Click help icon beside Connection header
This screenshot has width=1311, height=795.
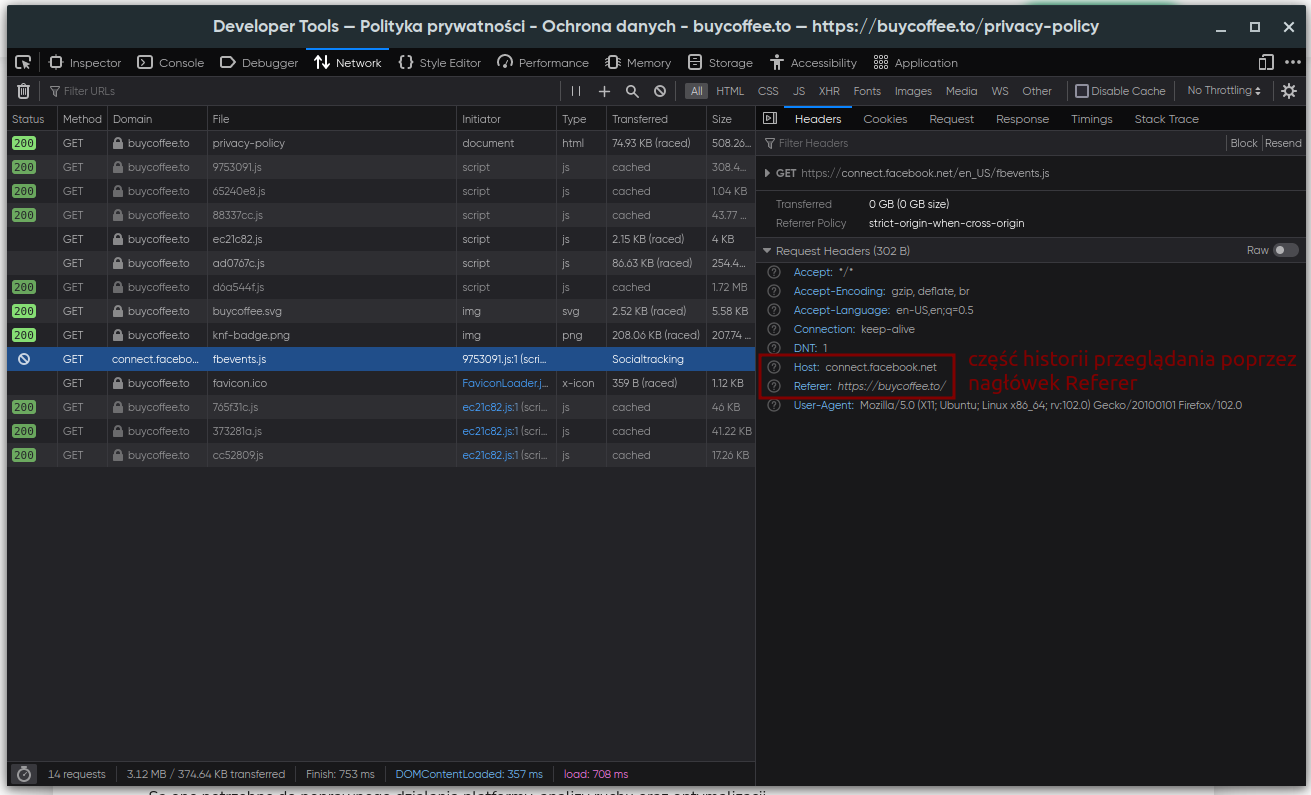pos(773,329)
